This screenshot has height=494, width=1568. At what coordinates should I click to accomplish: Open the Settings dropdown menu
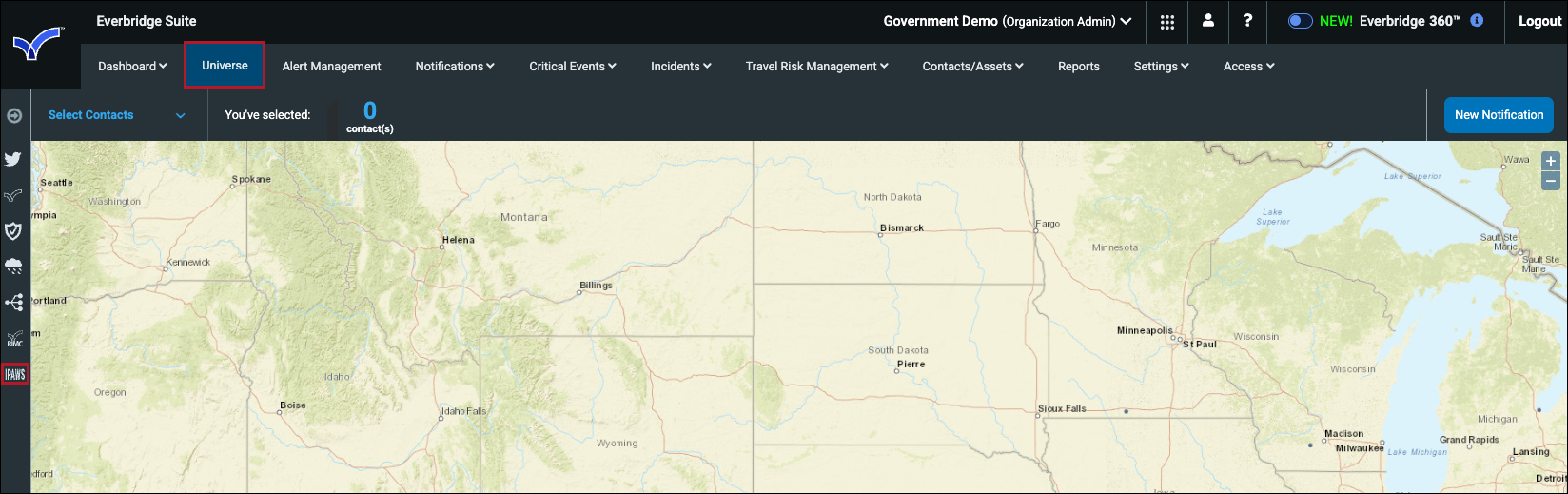pyautogui.click(x=1162, y=66)
